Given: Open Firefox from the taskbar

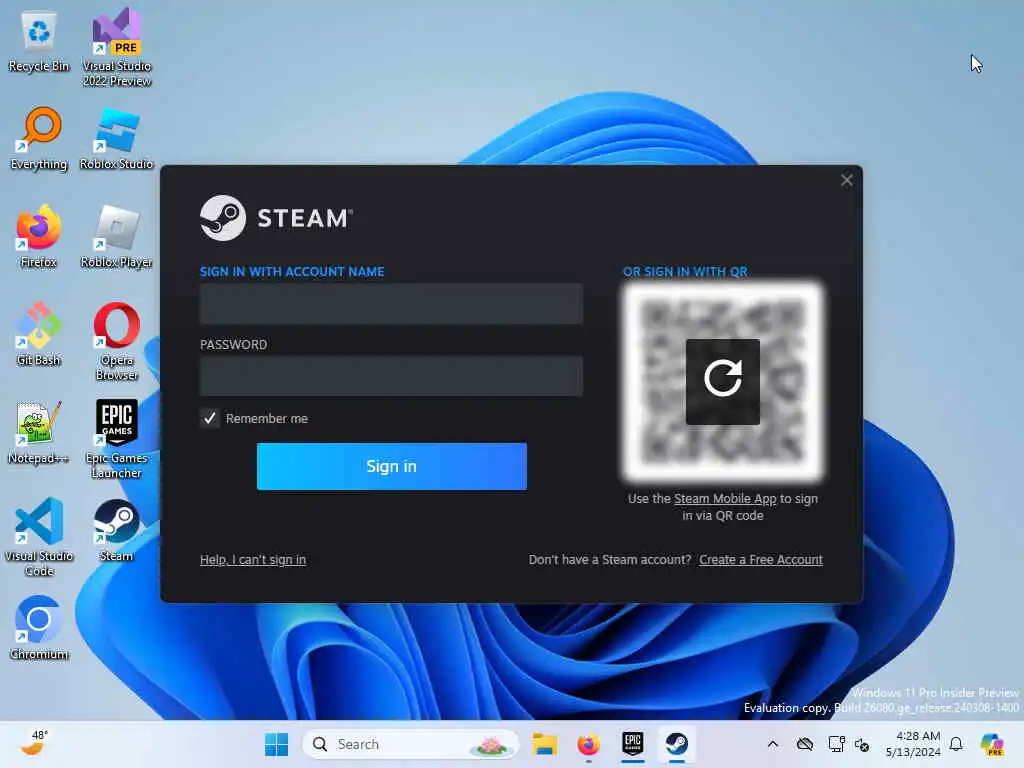Looking at the screenshot, I should point(588,744).
